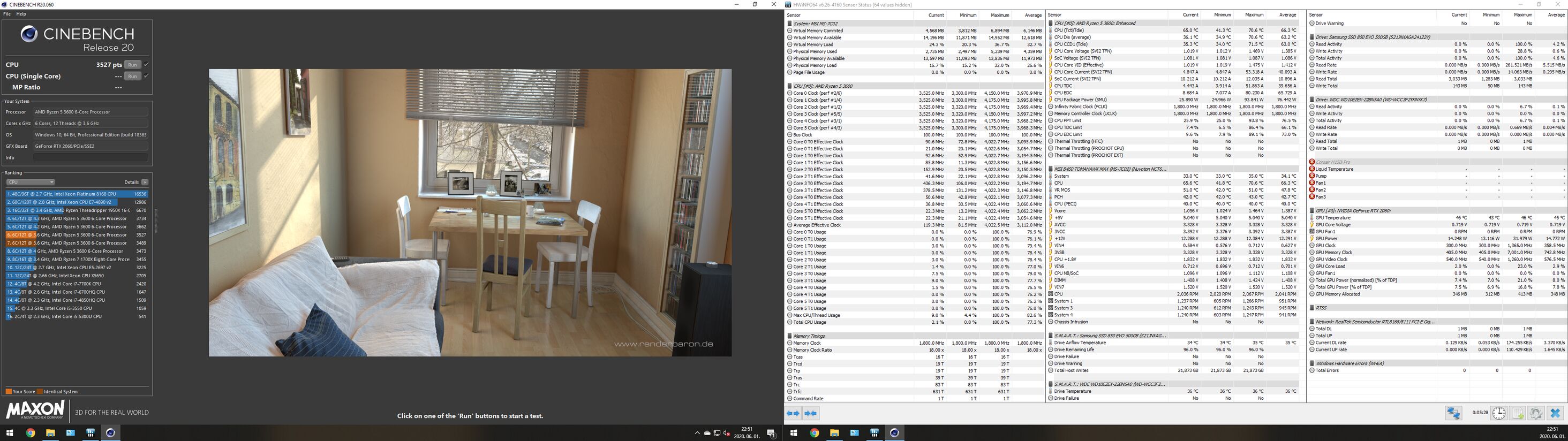Screen dimensions: 1568x441
Task: Run the CPU multi-core benchmark
Action: [x=132, y=64]
